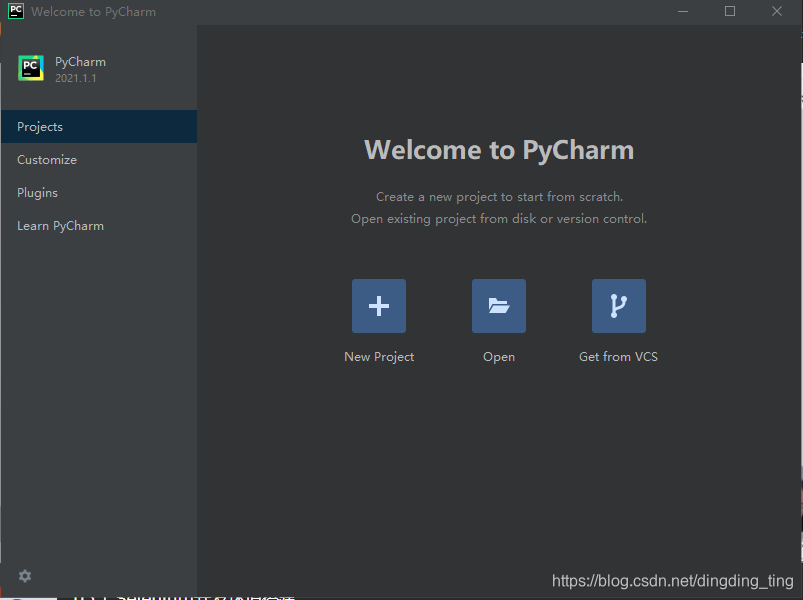Click the PyCharm name in the sidebar
803x600 pixels.
(x=80, y=62)
